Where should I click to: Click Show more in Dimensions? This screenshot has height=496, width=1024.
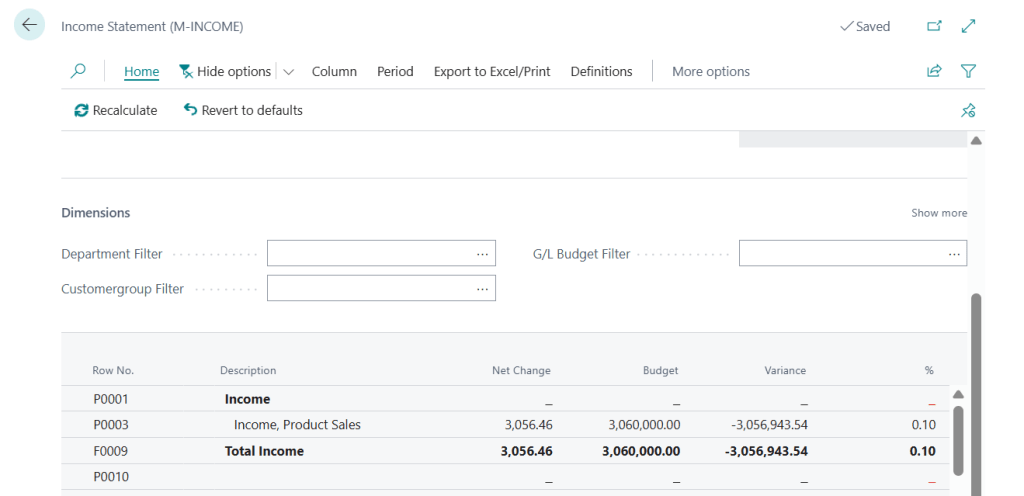click(939, 213)
